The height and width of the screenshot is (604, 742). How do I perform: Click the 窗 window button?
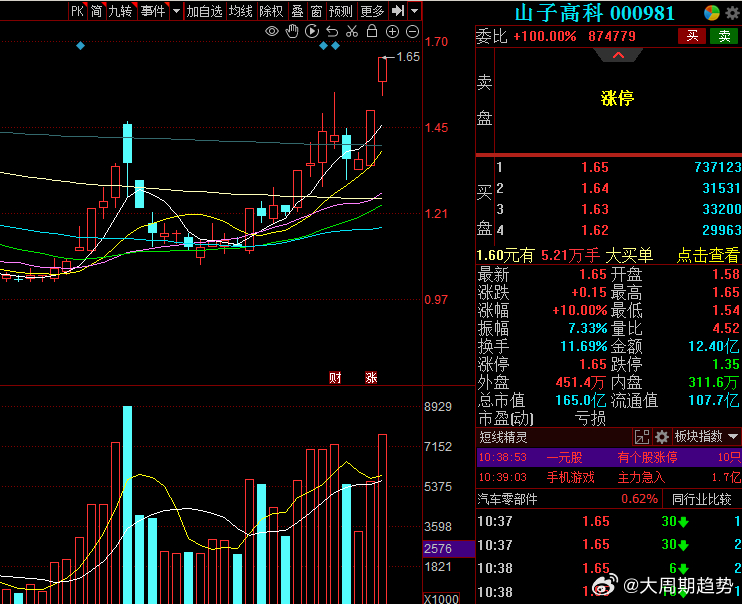point(316,11)
